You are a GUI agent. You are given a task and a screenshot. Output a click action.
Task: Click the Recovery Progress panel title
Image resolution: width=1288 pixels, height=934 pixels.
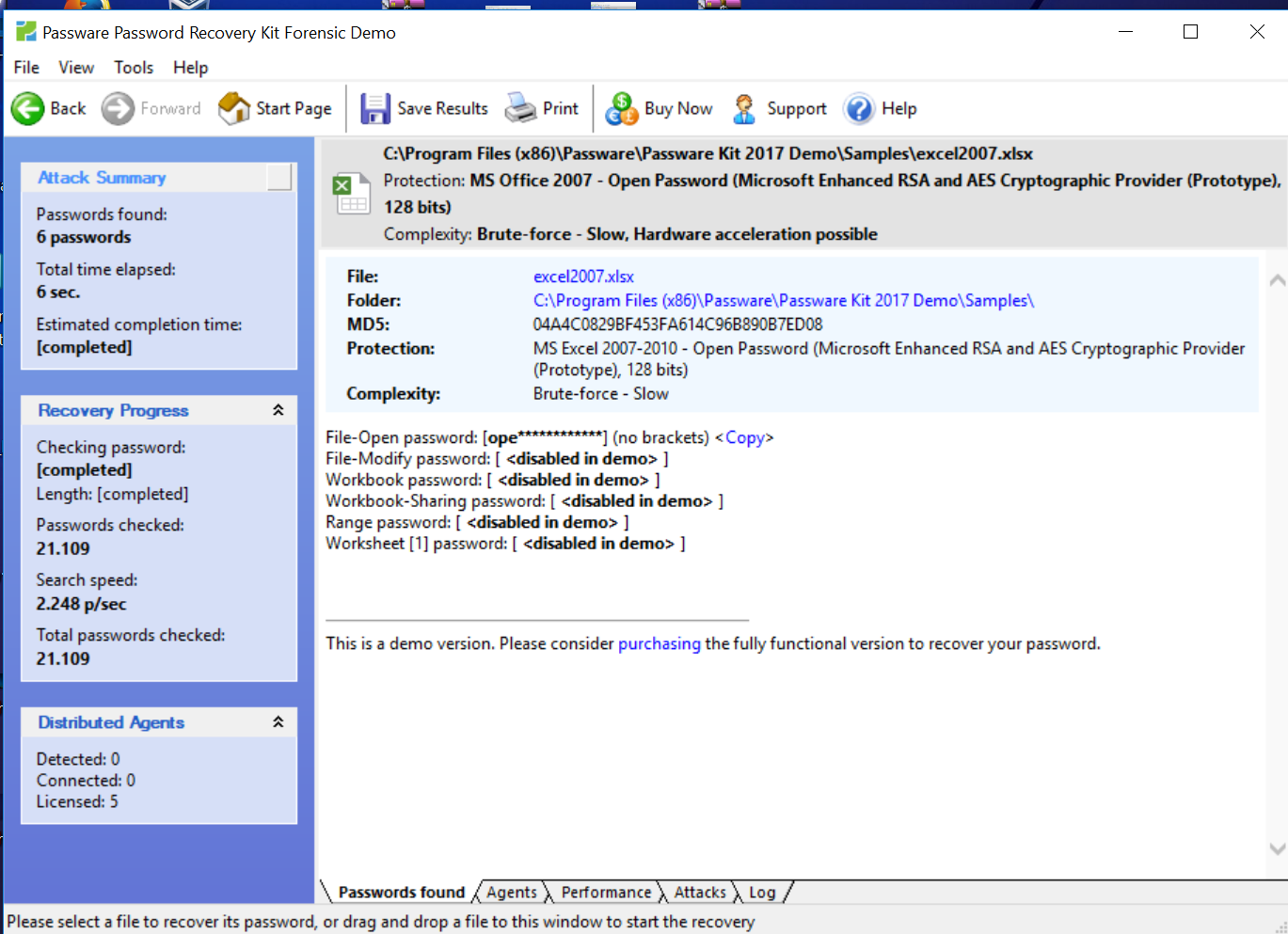[x=113, y=410]
